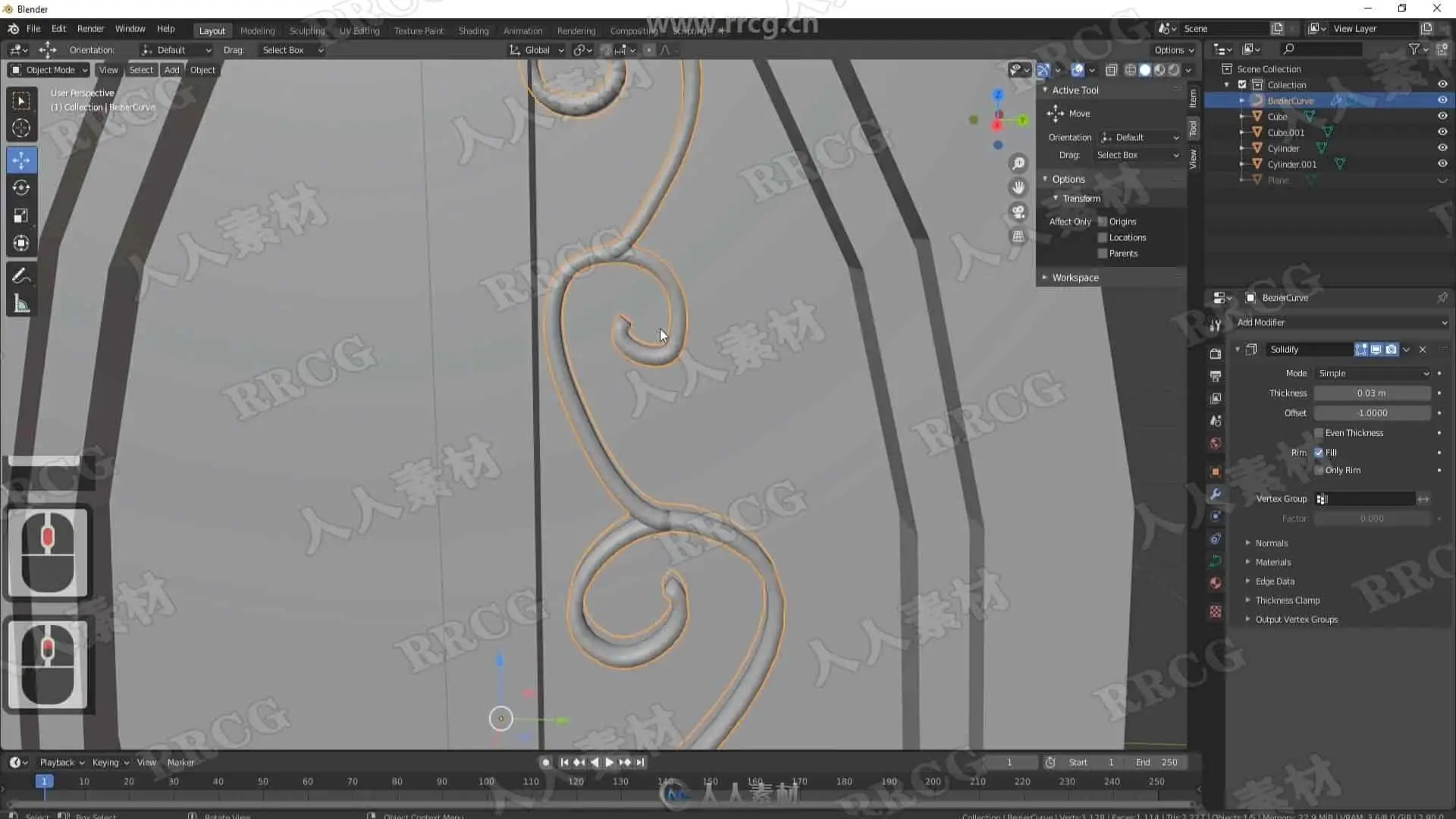Image resolution: width=1456 pixels, height=819 pixels.
Task: Click the Add Modifier button
Action: (1341, 322)
